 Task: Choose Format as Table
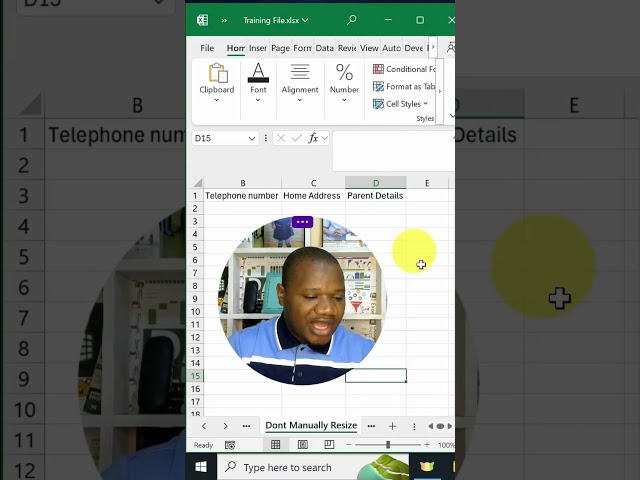click(x=404, y=87)
